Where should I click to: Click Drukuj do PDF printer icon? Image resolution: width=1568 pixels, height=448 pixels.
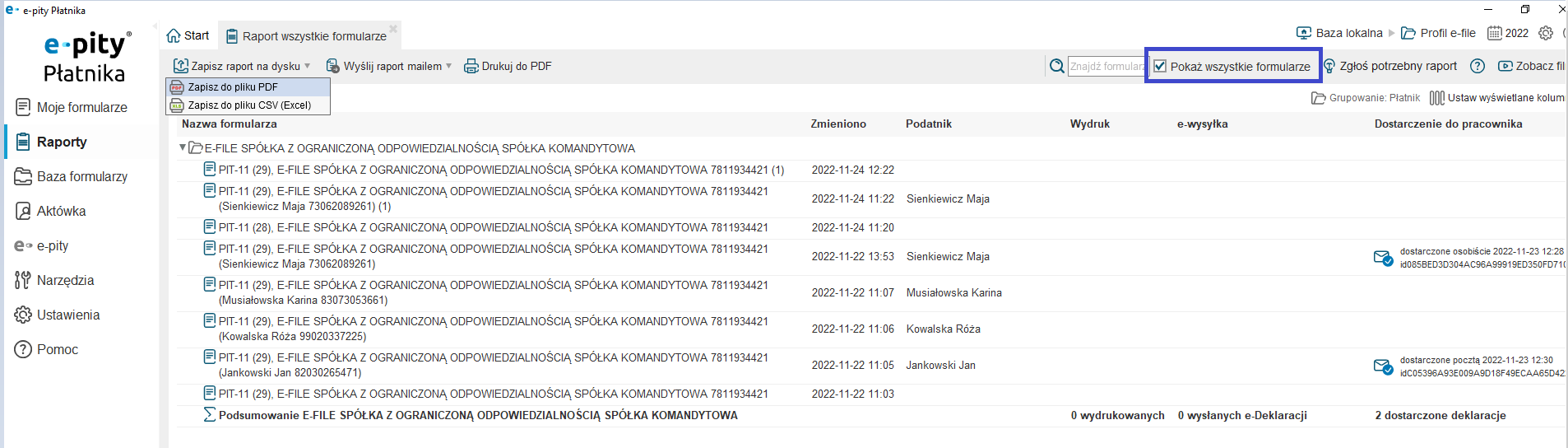pos(471,66)
